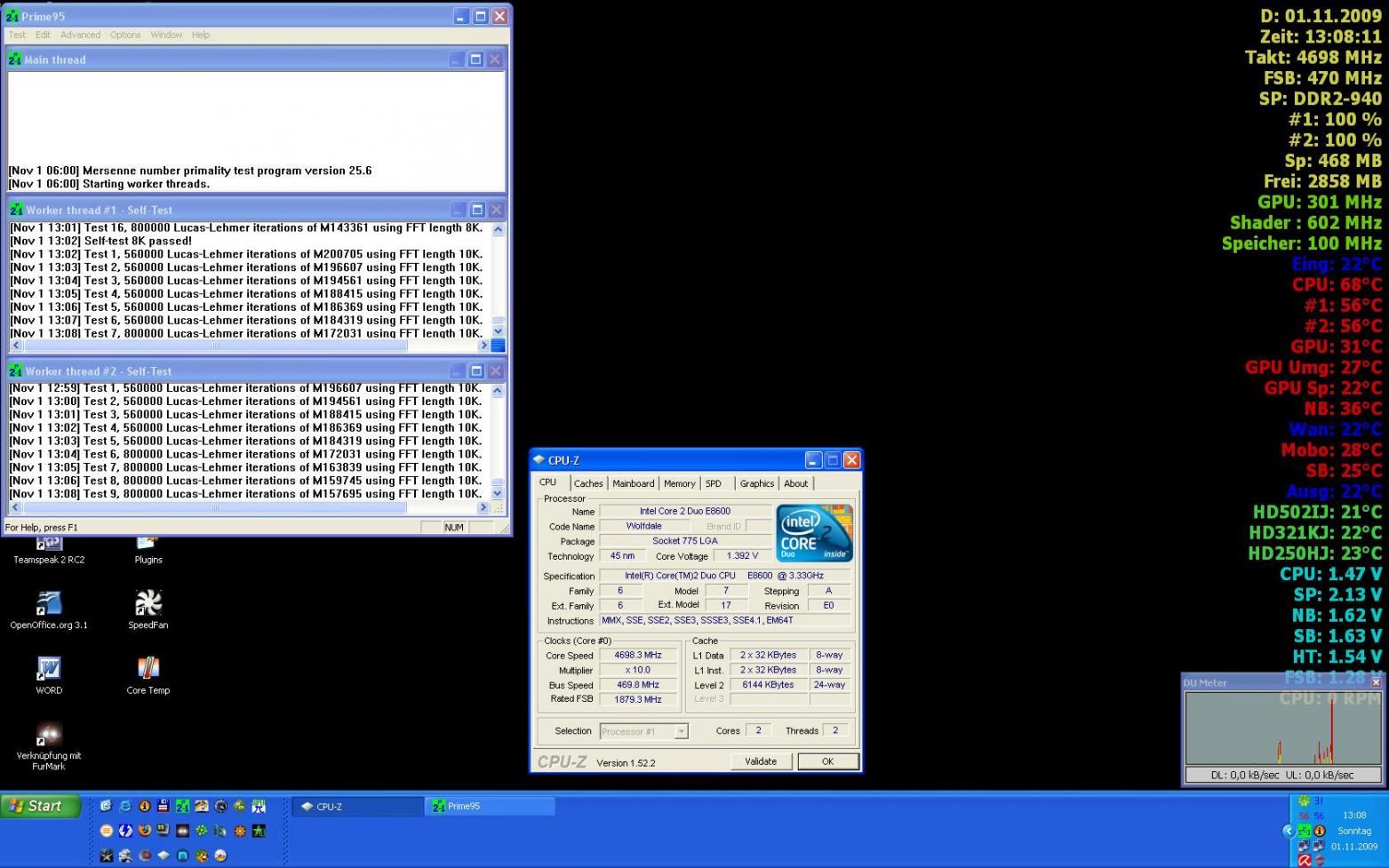Select the Verknüpfung mit FurMark shortcut

coord(49,746)
